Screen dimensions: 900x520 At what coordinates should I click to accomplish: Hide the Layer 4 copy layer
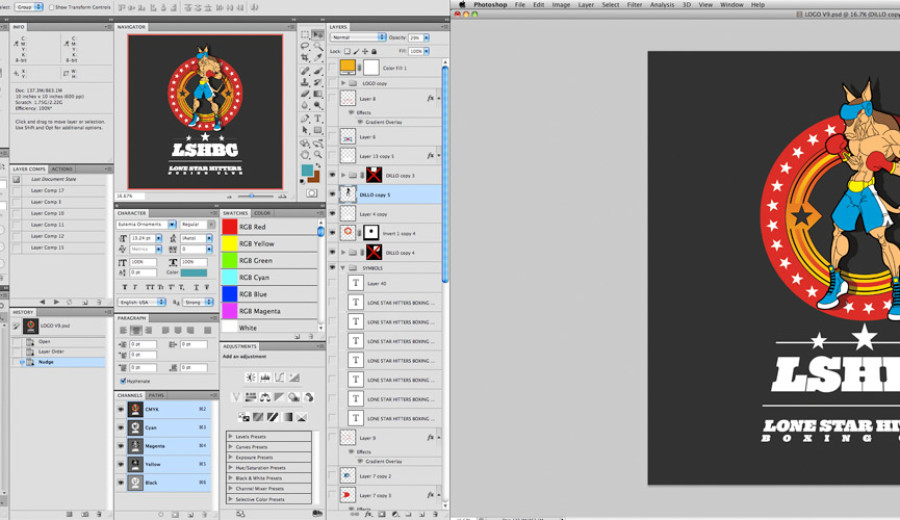click(332, 214)
